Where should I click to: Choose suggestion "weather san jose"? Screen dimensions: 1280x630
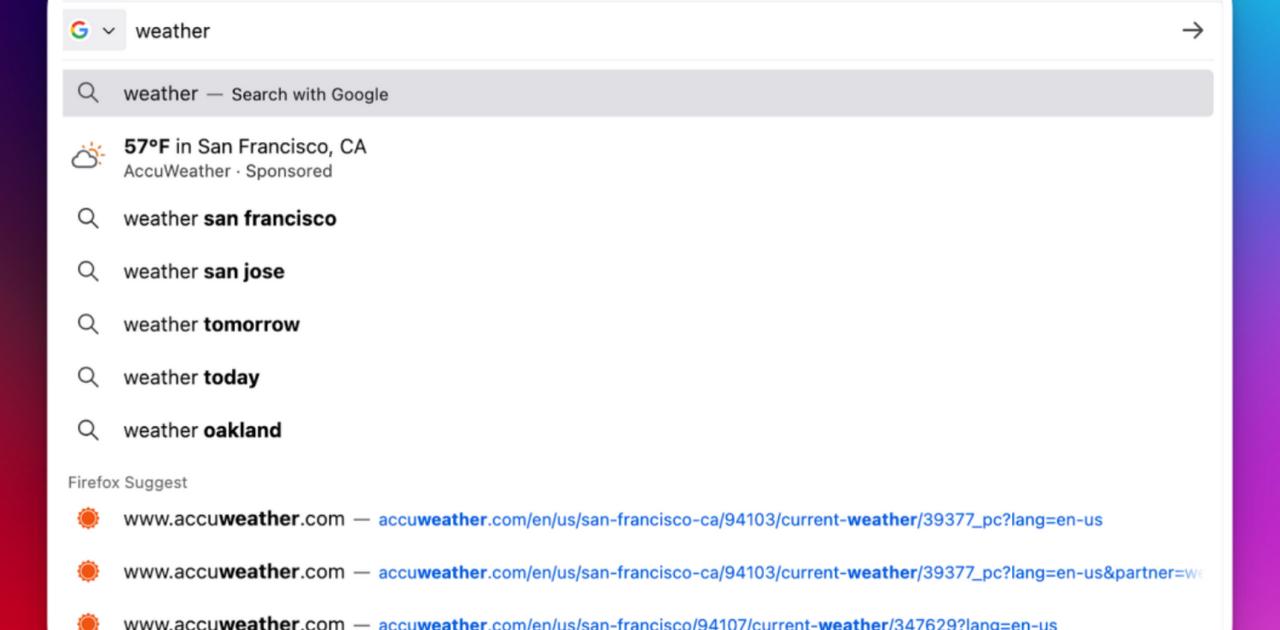click(x=638, y=271)
